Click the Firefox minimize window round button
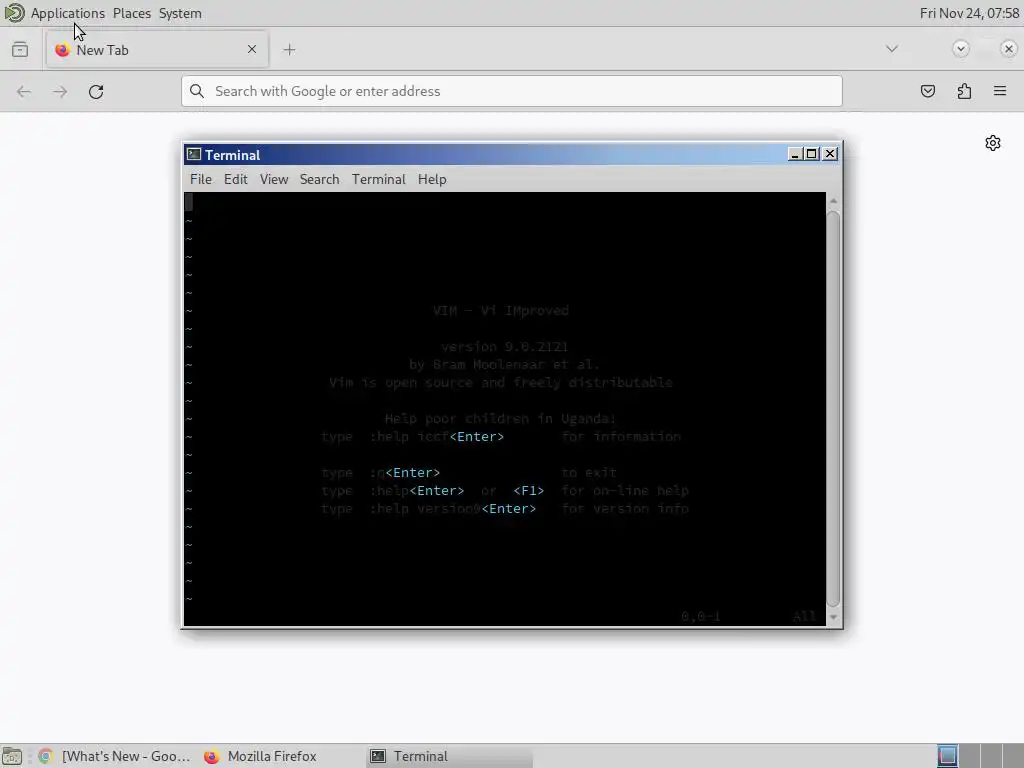1024x768 pixels. click(x=961, y=49)
